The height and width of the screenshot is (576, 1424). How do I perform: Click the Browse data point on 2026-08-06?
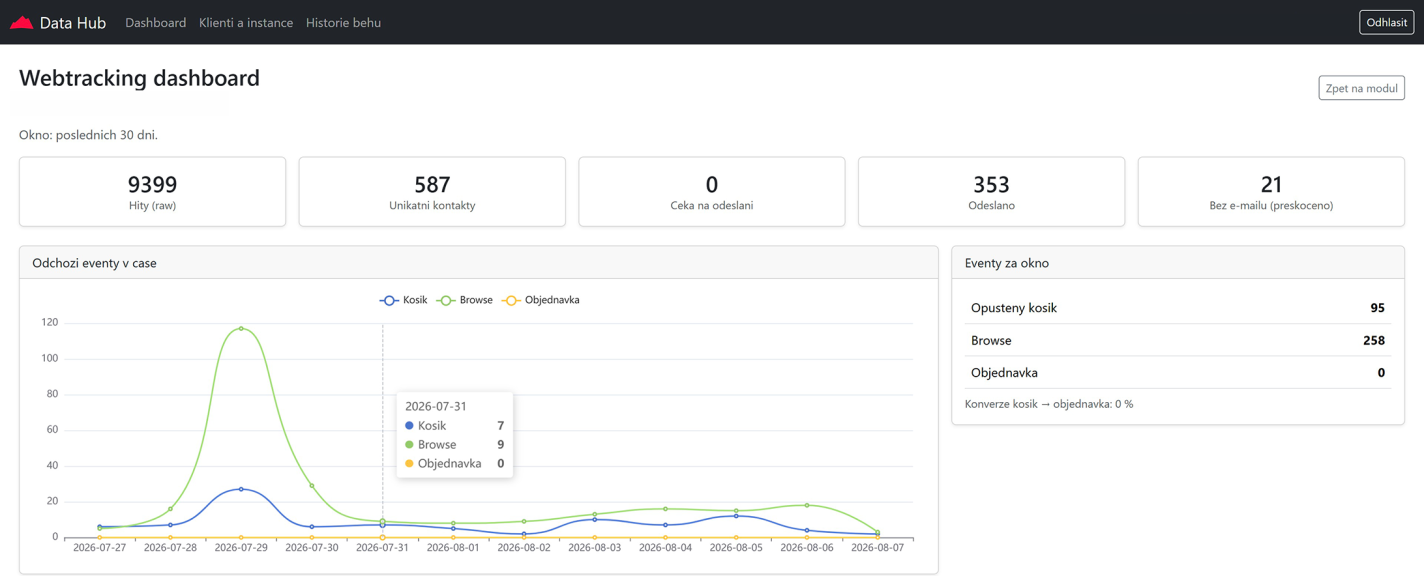coord(807,505)
